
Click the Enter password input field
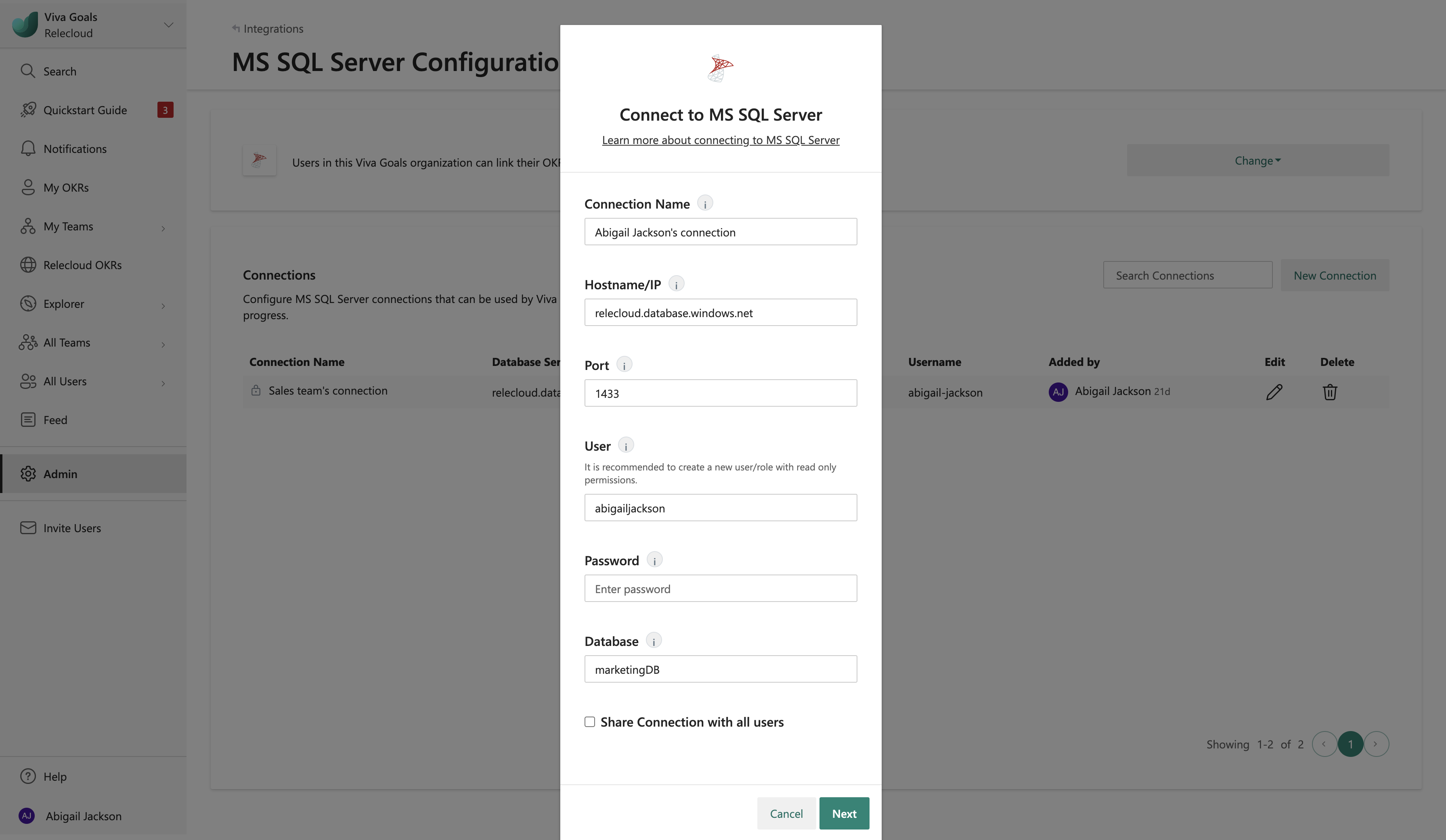point(720,588)
